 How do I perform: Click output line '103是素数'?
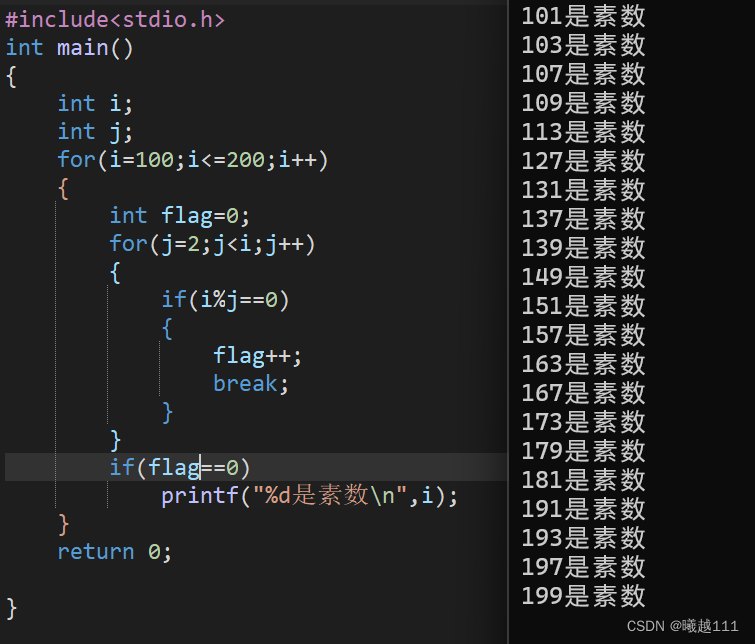[x=583, y=45]
